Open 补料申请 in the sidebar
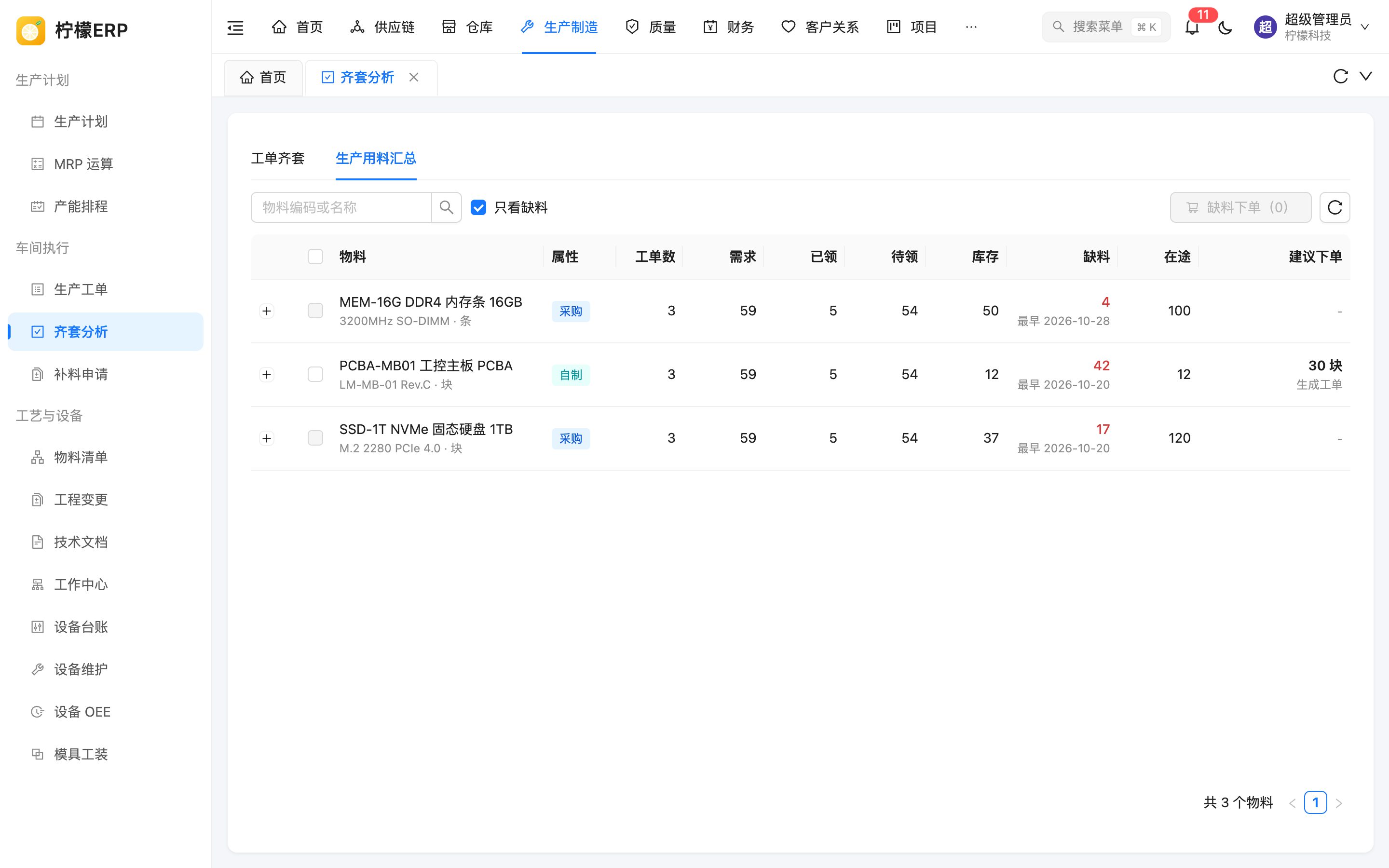This screenshot has width=1389, height=868. (106, 374)
